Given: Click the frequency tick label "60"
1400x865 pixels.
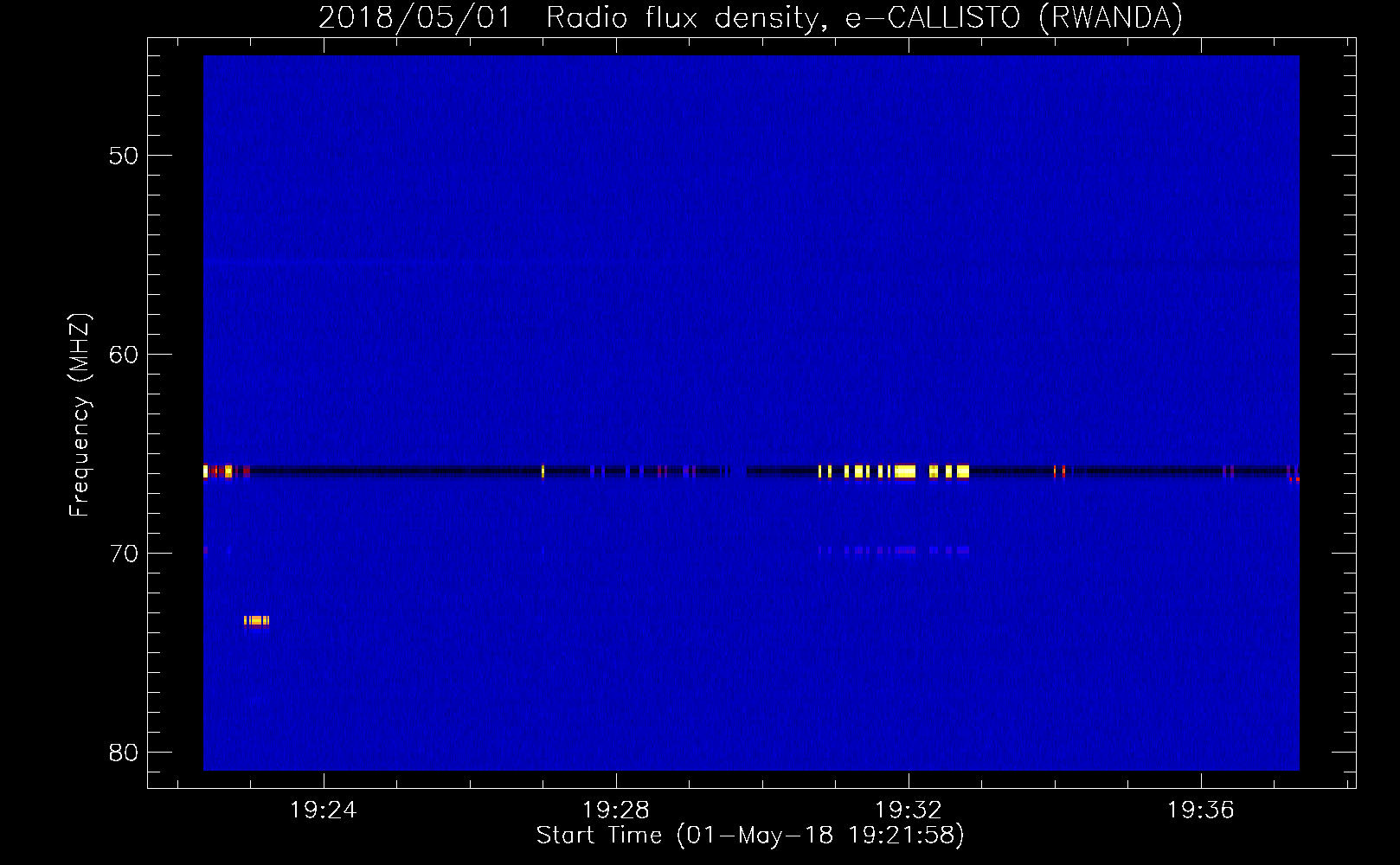Looking at the screenshot, I should 125,356.
